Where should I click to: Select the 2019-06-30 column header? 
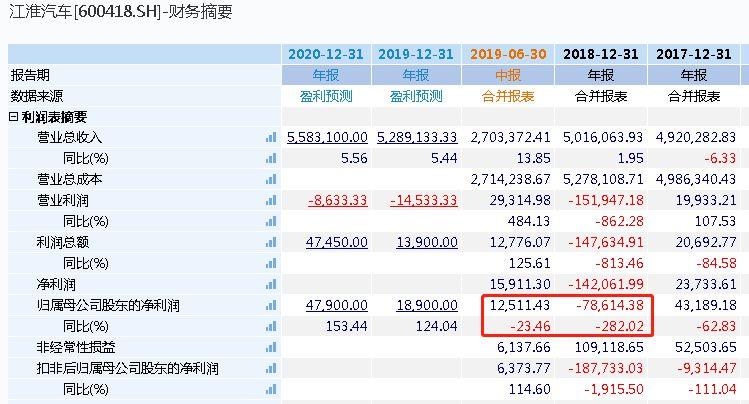[508, 54]
